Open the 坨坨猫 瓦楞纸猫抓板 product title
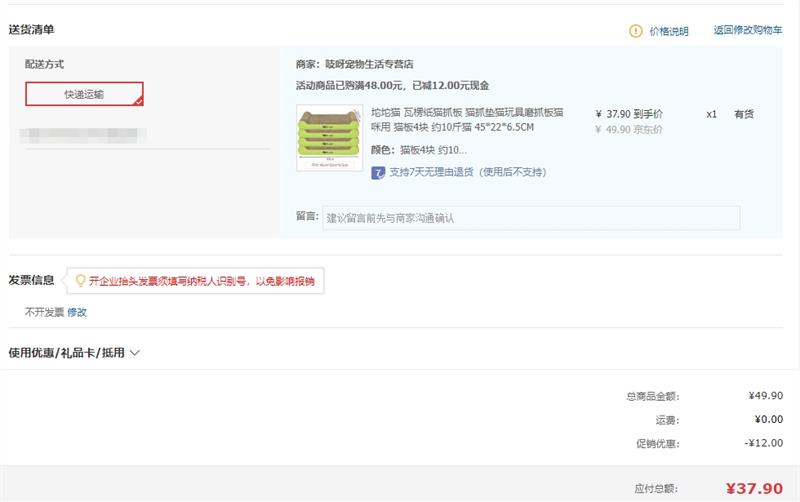The height and width of the screenshot is (502, 800). click(467, 120)
